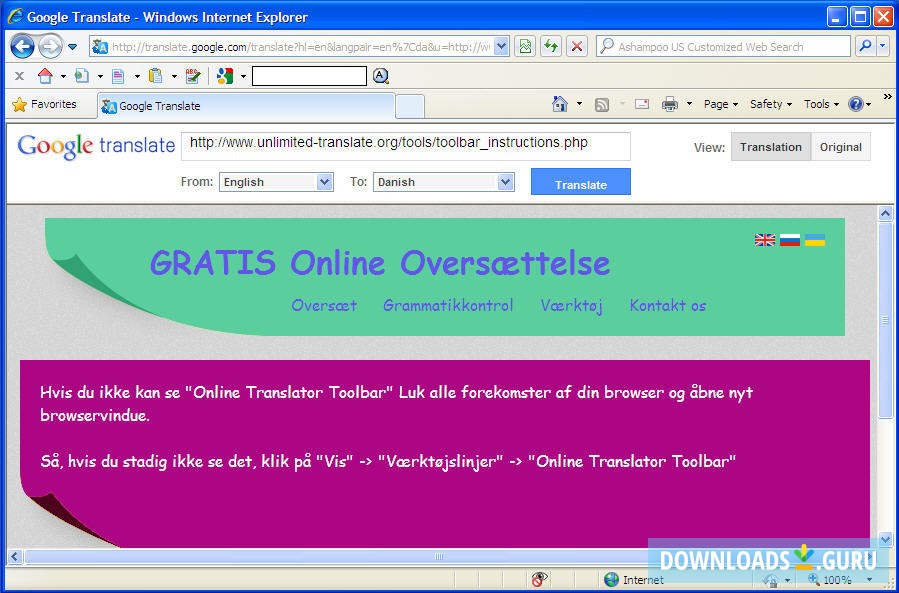
Task: Click the Google translate logo
Action: pyautogui.click(x=96, y=146)
